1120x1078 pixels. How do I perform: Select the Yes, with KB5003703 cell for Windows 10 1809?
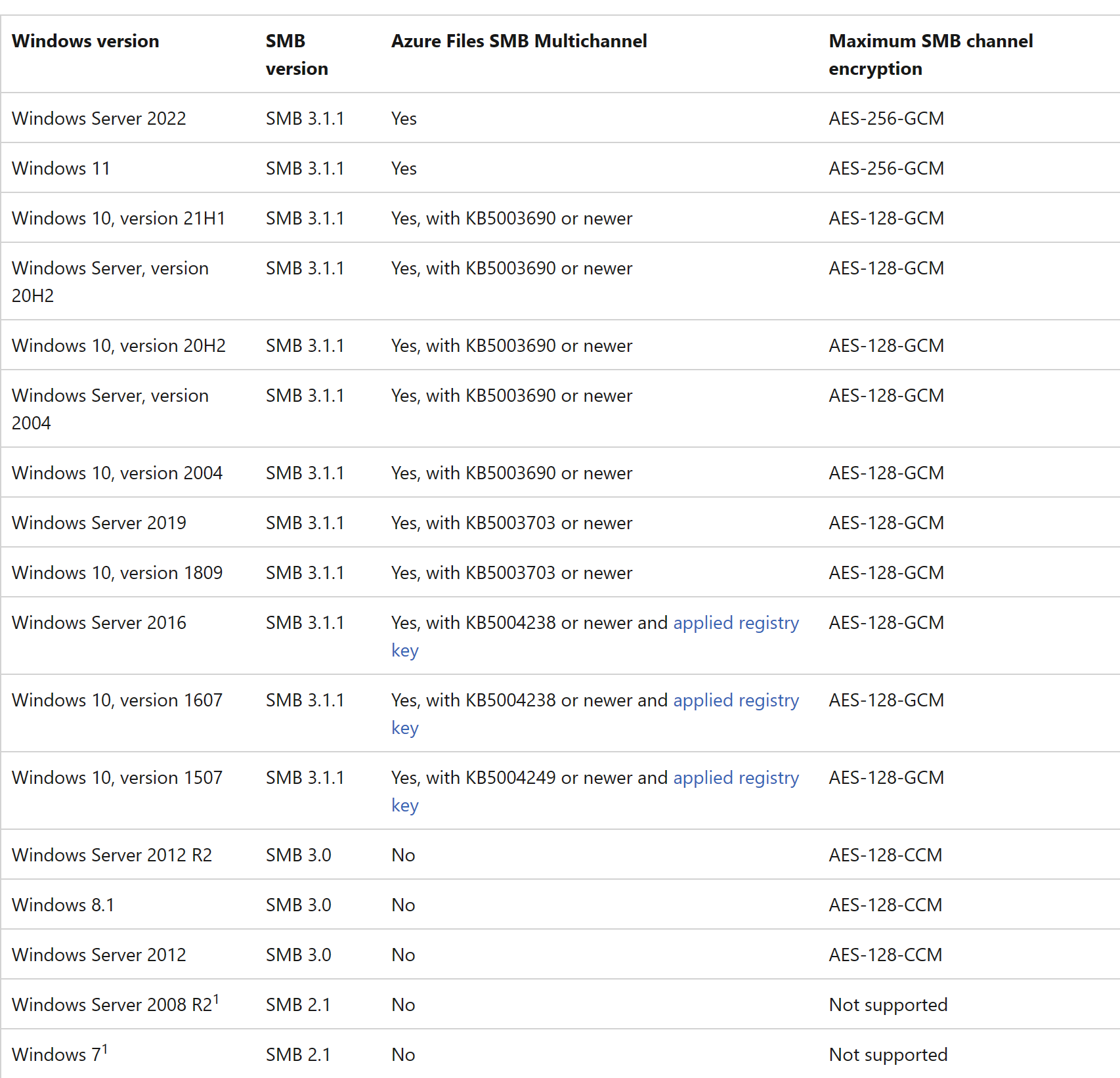click(511, 572)
